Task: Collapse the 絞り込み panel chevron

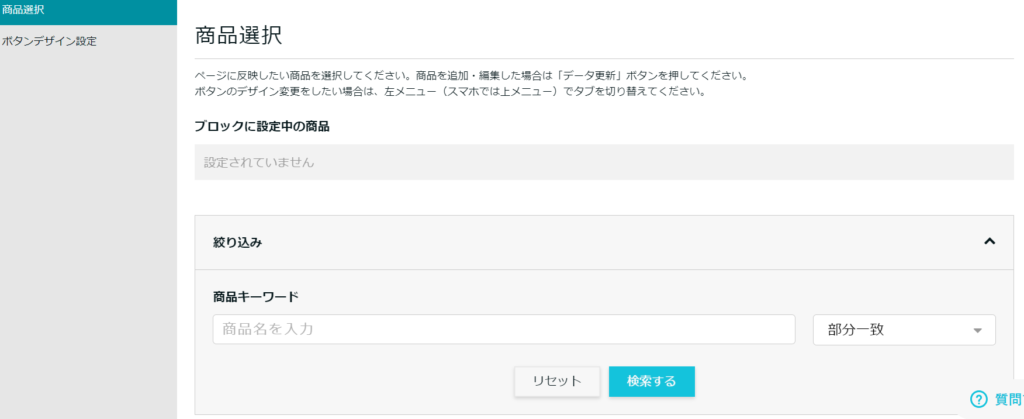Action: 990,241
